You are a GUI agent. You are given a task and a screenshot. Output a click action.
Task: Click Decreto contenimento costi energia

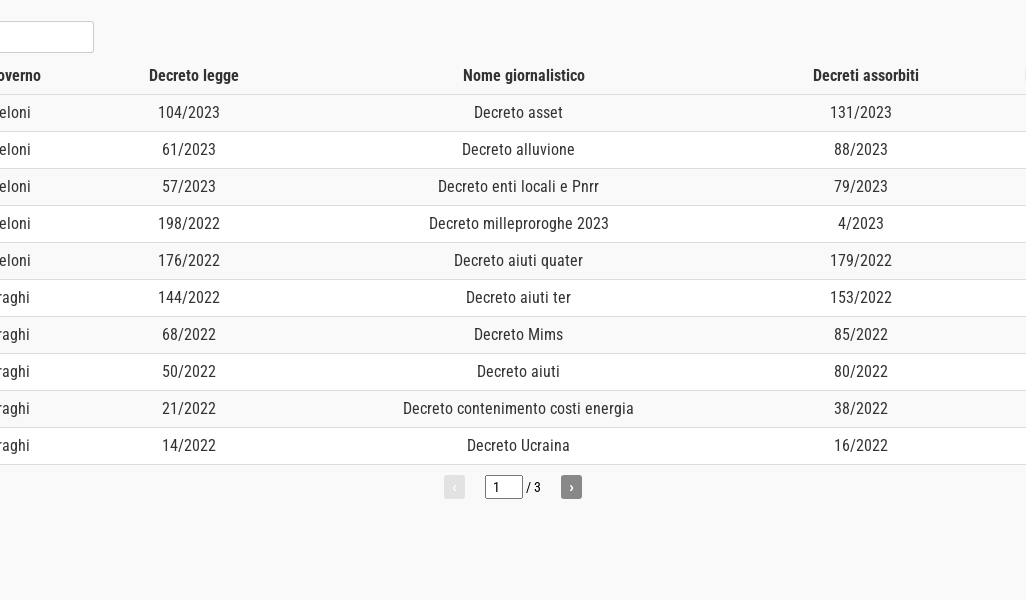click(x=518, y=409)
